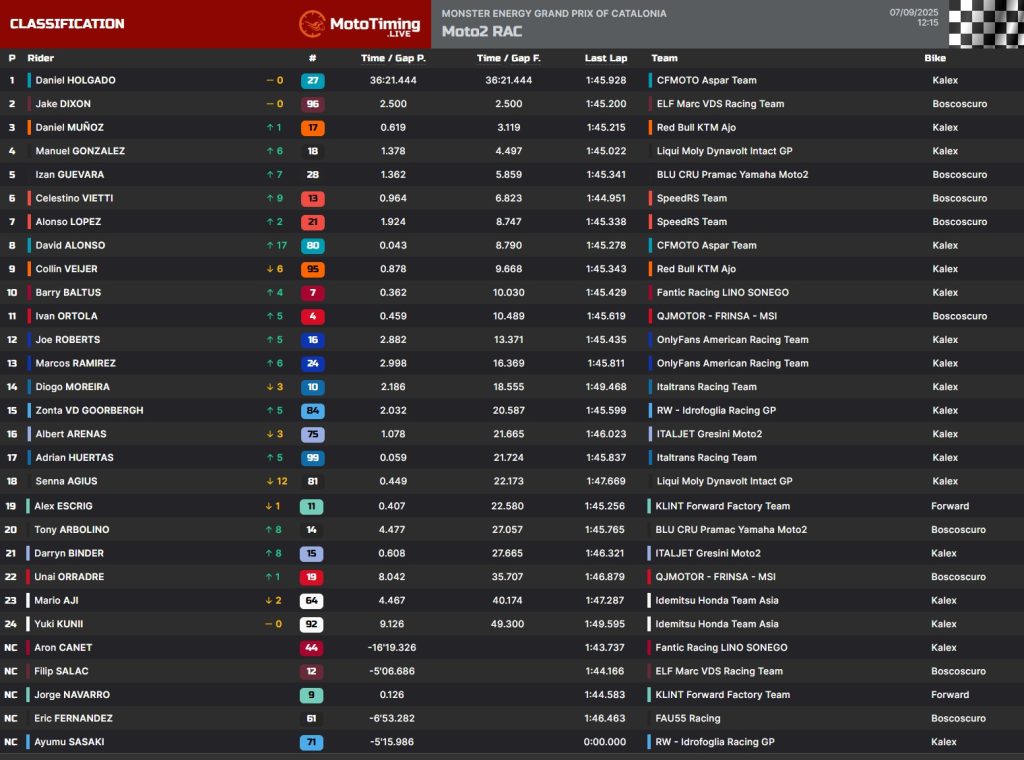Viewport: 1024px width, 760px height.
Task: Click white number badge 92 for Kunii
Action: pos(312,624)
